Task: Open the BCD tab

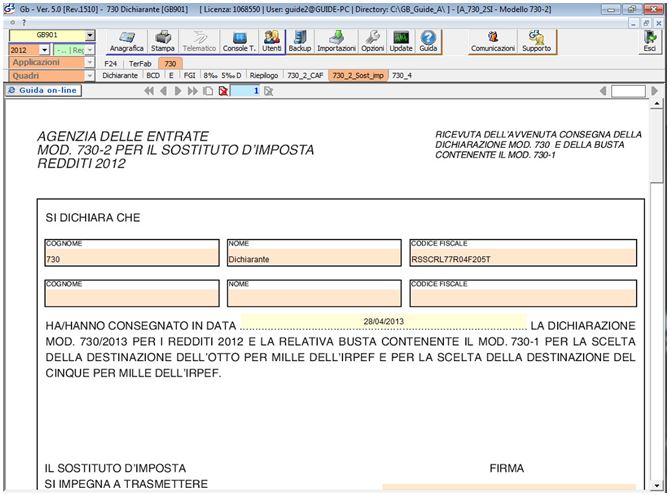Action: (x=153, y=76)
